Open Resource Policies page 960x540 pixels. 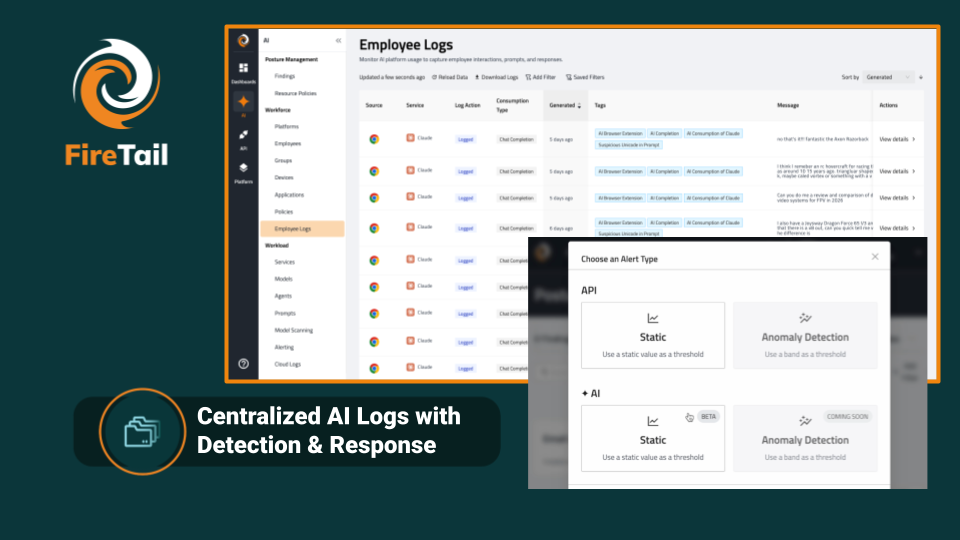click(x=295, y=93)
